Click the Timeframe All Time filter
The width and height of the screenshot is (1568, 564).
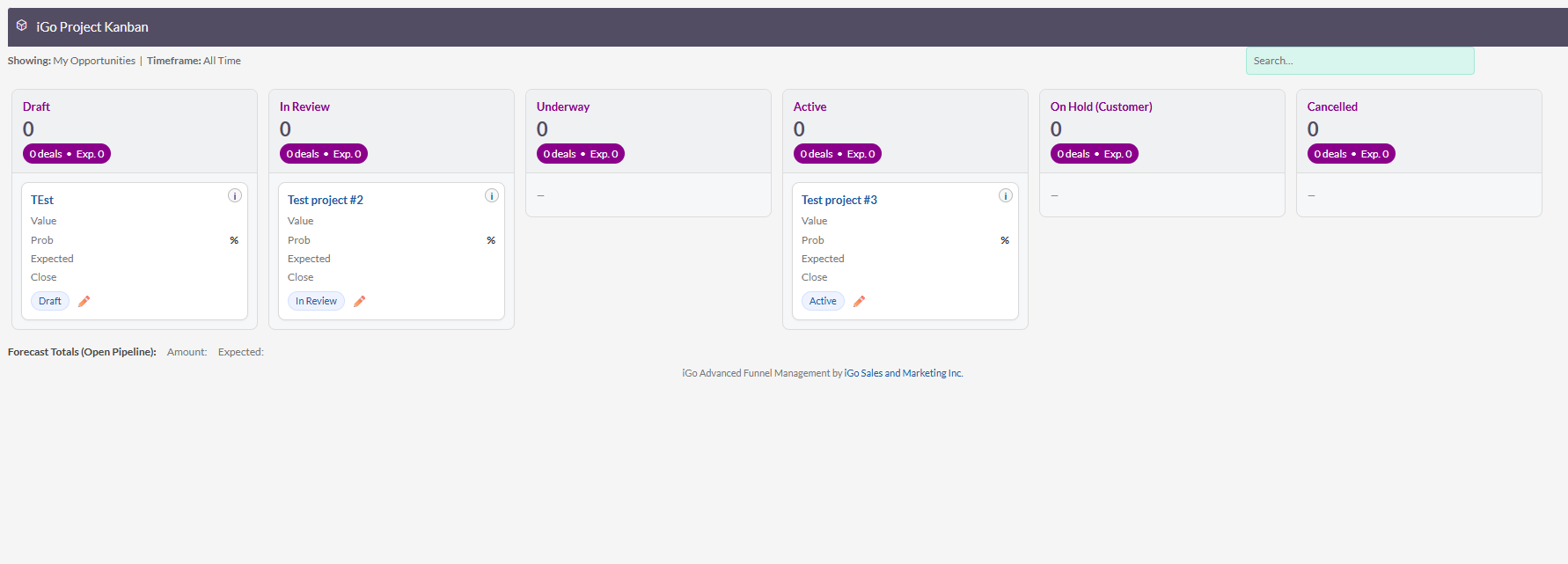click(222, 61)
